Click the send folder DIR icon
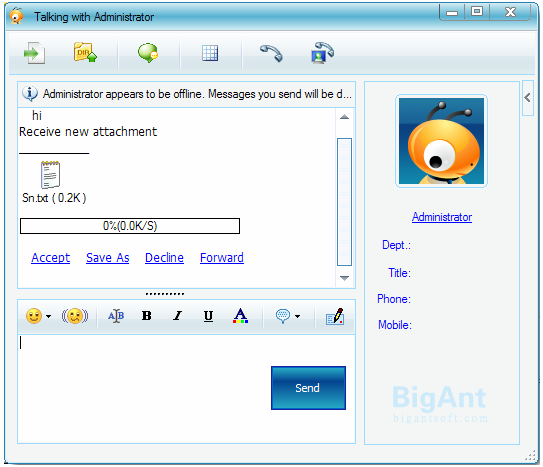Screen dimensions: 543x467 85,52
